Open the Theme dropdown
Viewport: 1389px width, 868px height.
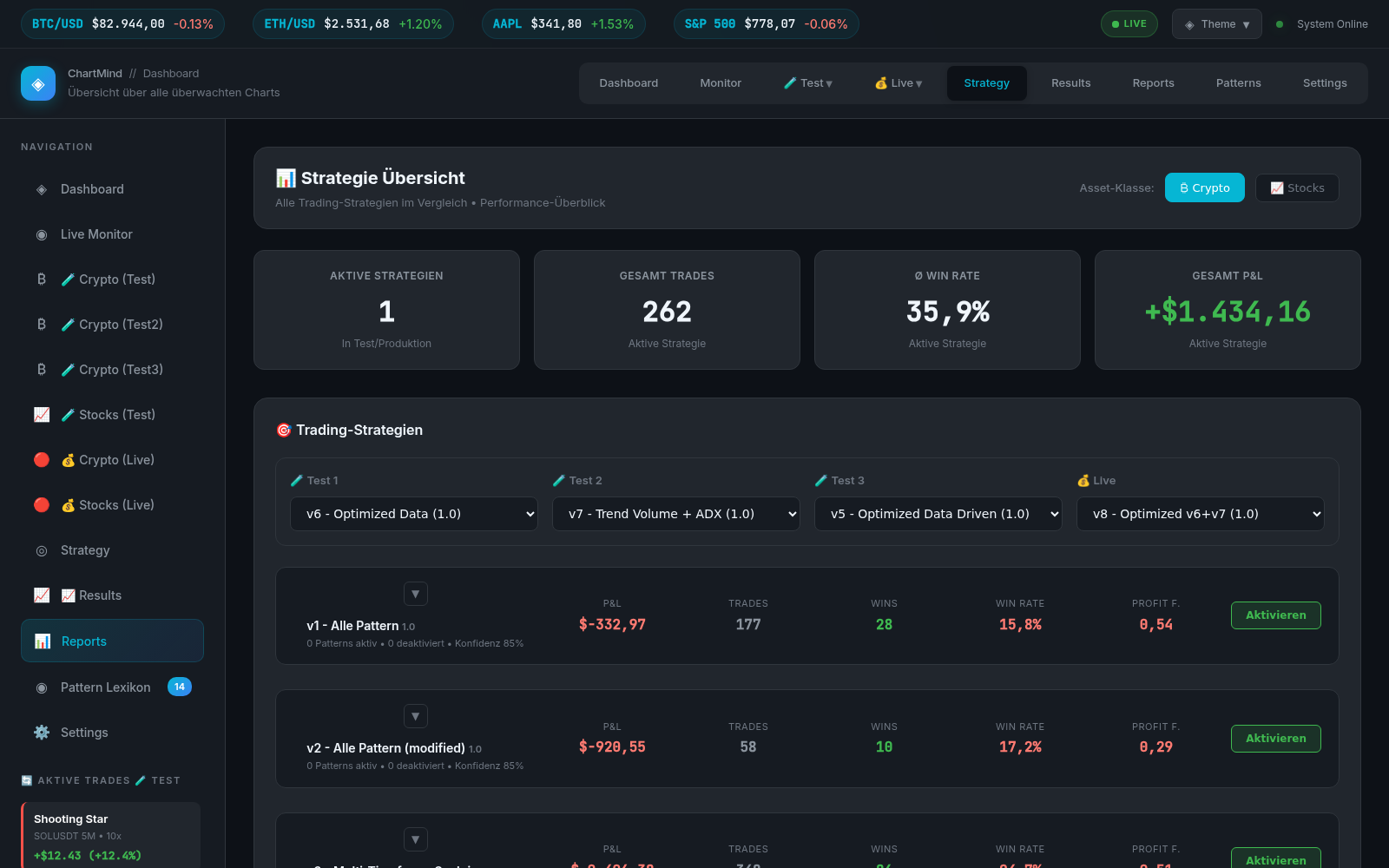(x=1217, y=24)
